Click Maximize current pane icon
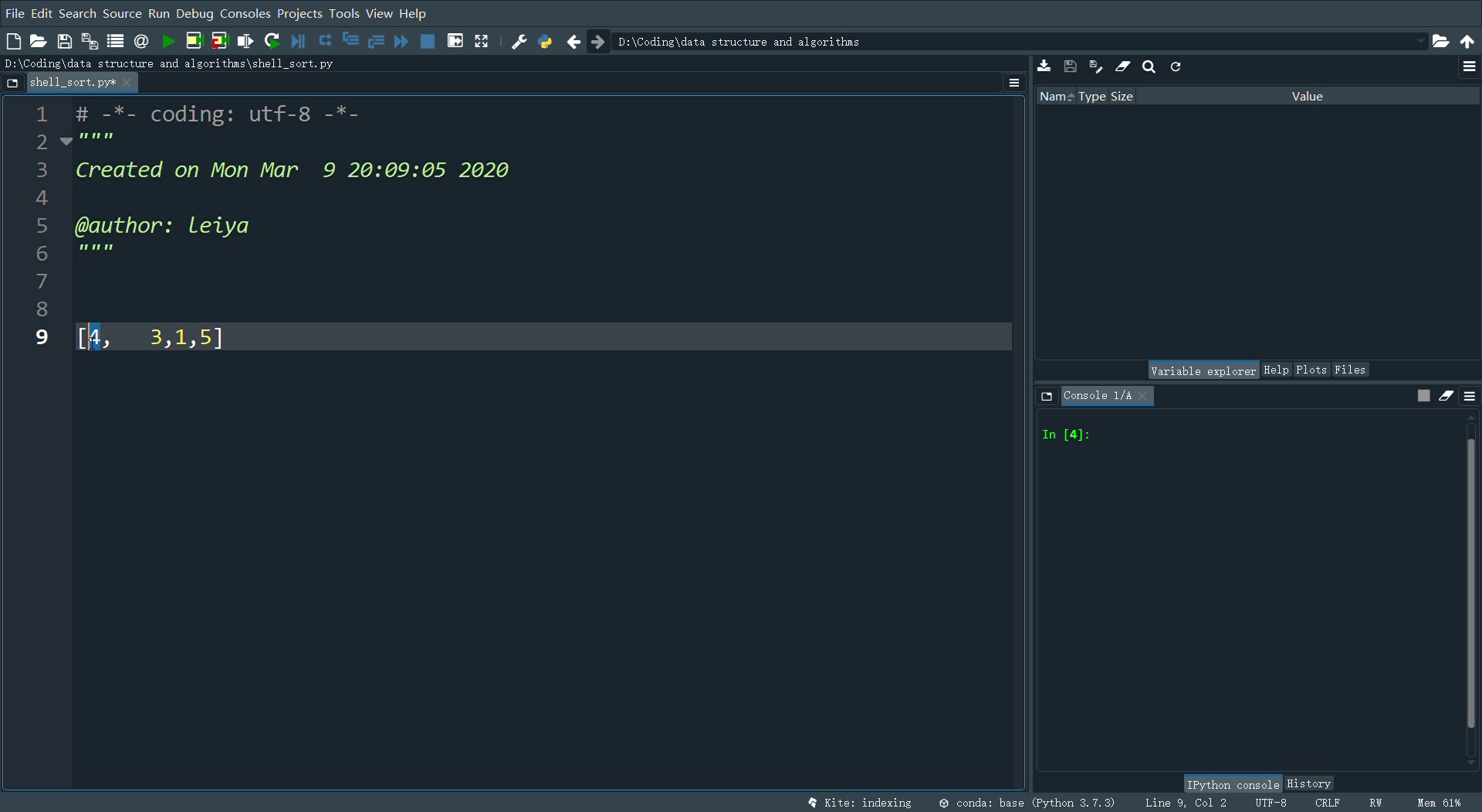 [481, 41]
